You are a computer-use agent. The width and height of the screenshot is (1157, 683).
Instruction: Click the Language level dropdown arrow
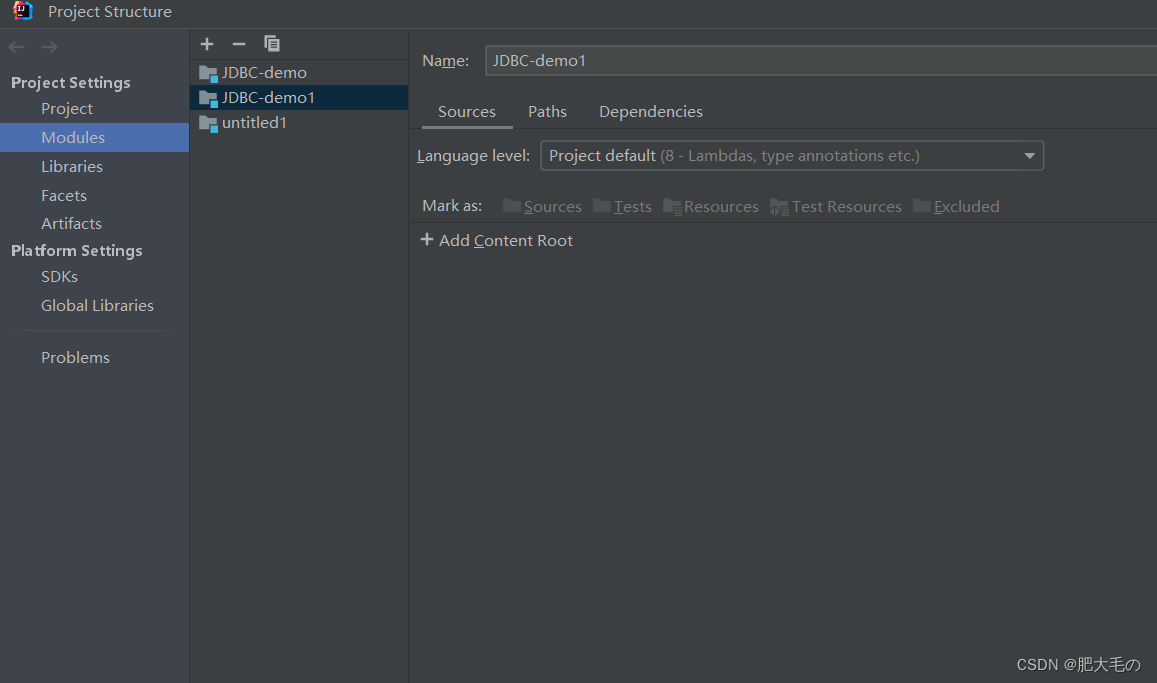point(1029,156)
